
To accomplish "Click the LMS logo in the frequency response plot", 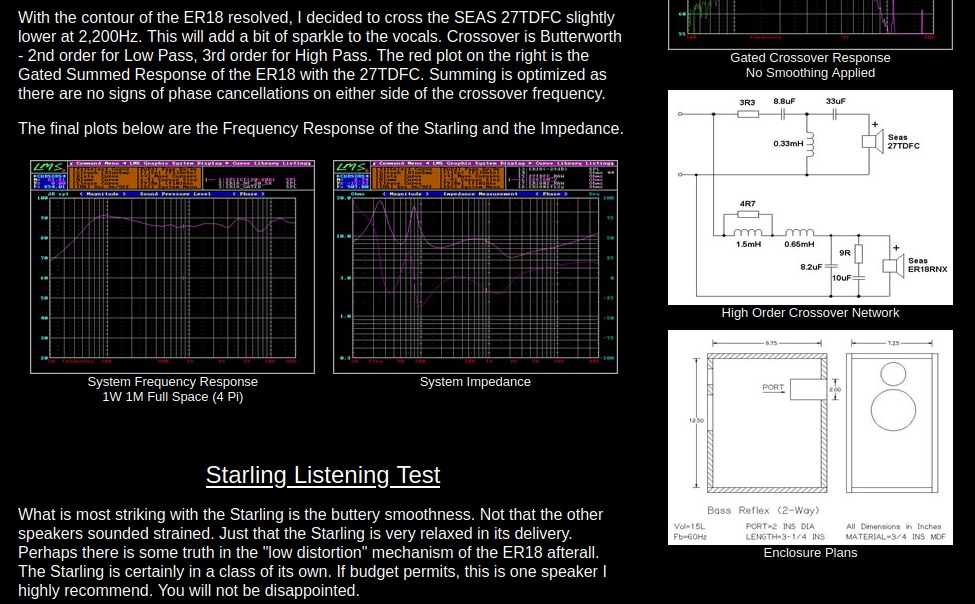I will click(x=49, y=167).
